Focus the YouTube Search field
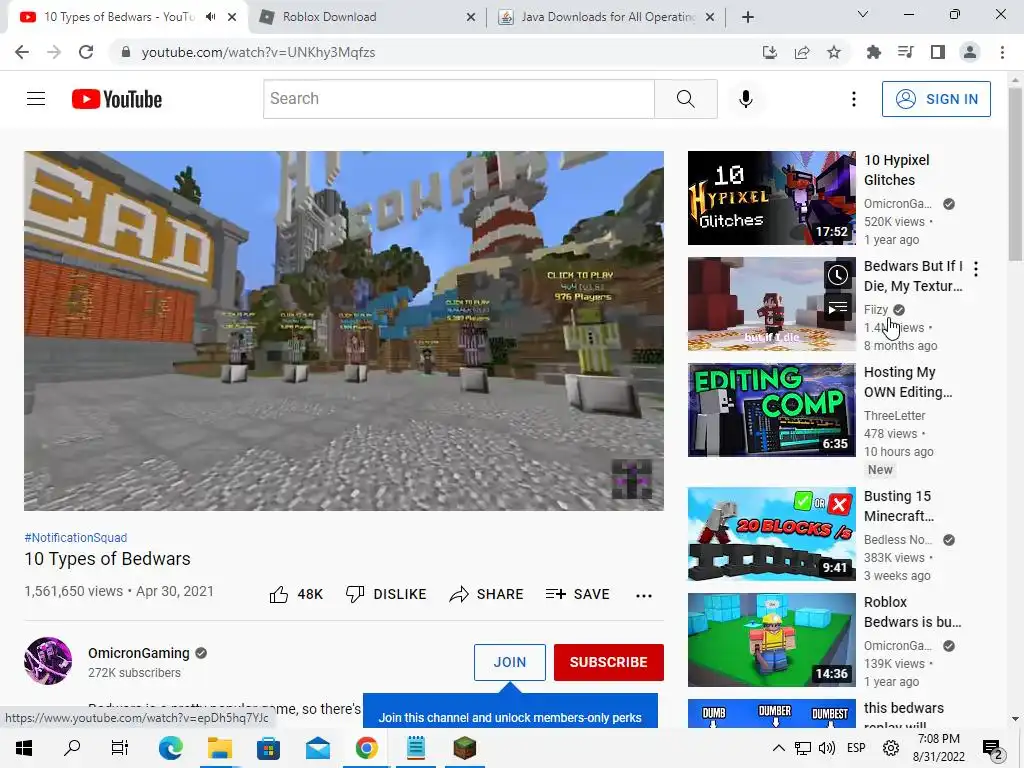 coord(458,99)
